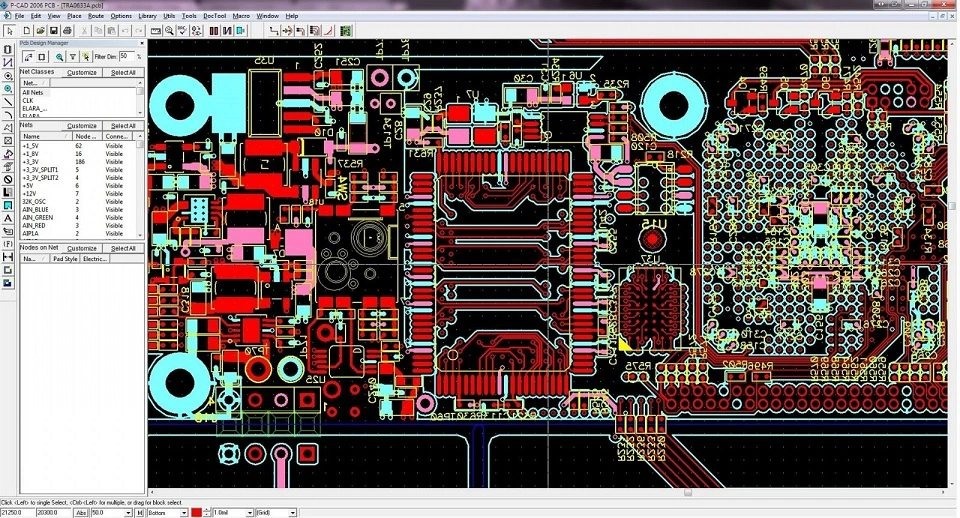Click Select All beside Nodes on Net

123,248
